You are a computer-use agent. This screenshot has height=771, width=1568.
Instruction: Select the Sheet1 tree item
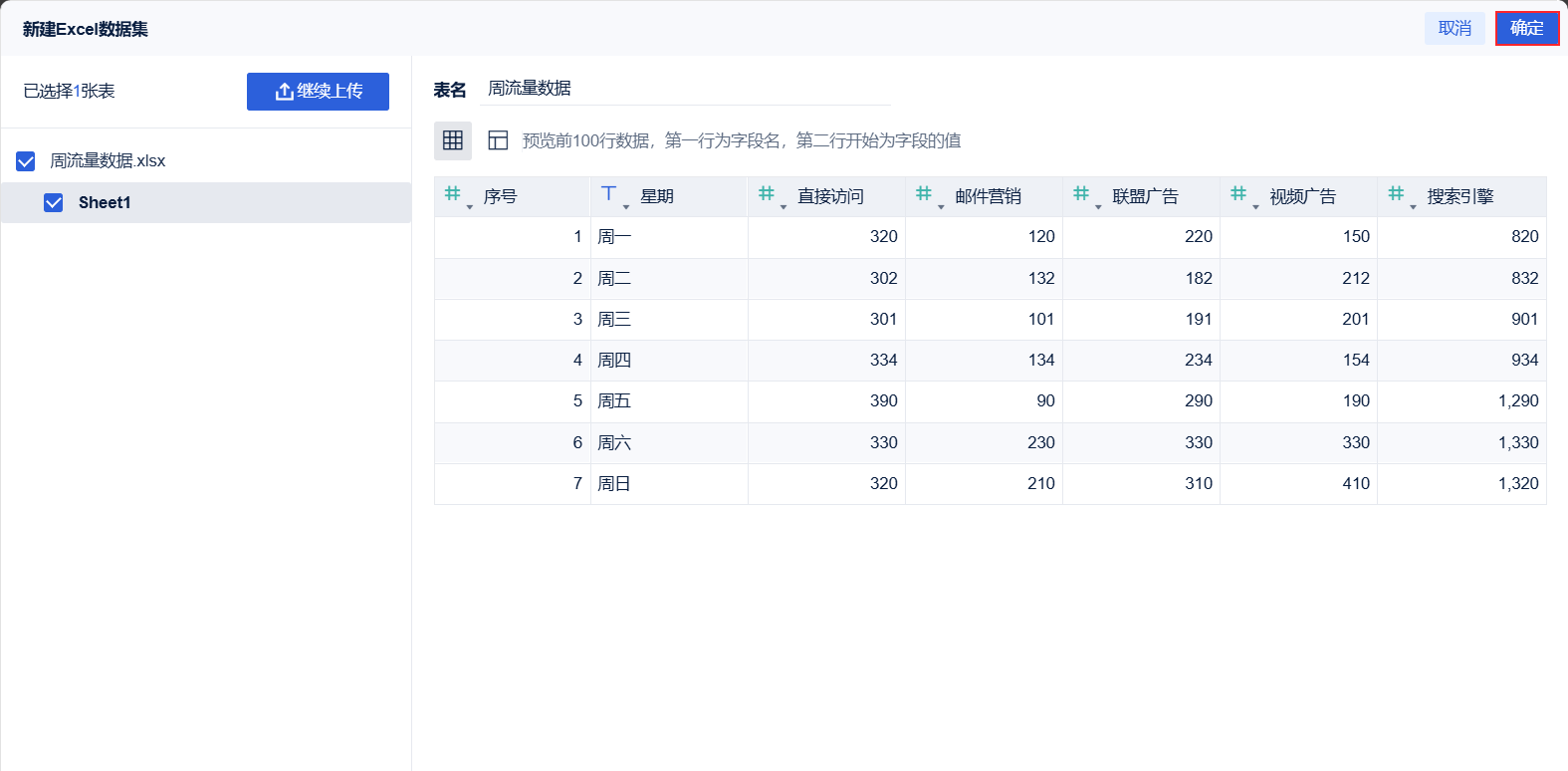point(105,203)
